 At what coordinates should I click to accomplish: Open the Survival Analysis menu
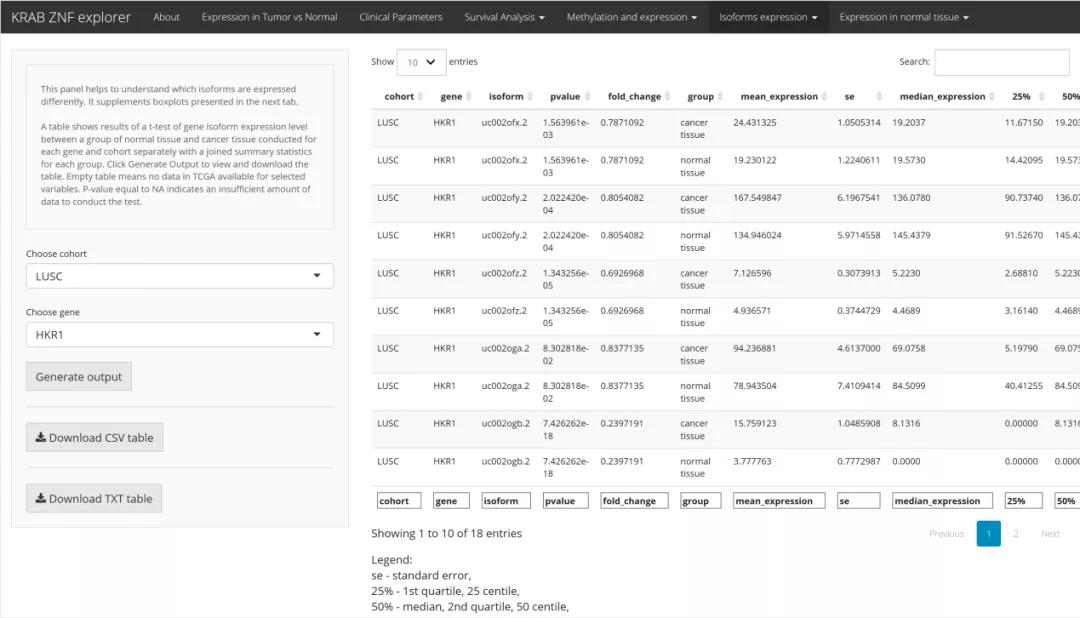tap(504, 17)
